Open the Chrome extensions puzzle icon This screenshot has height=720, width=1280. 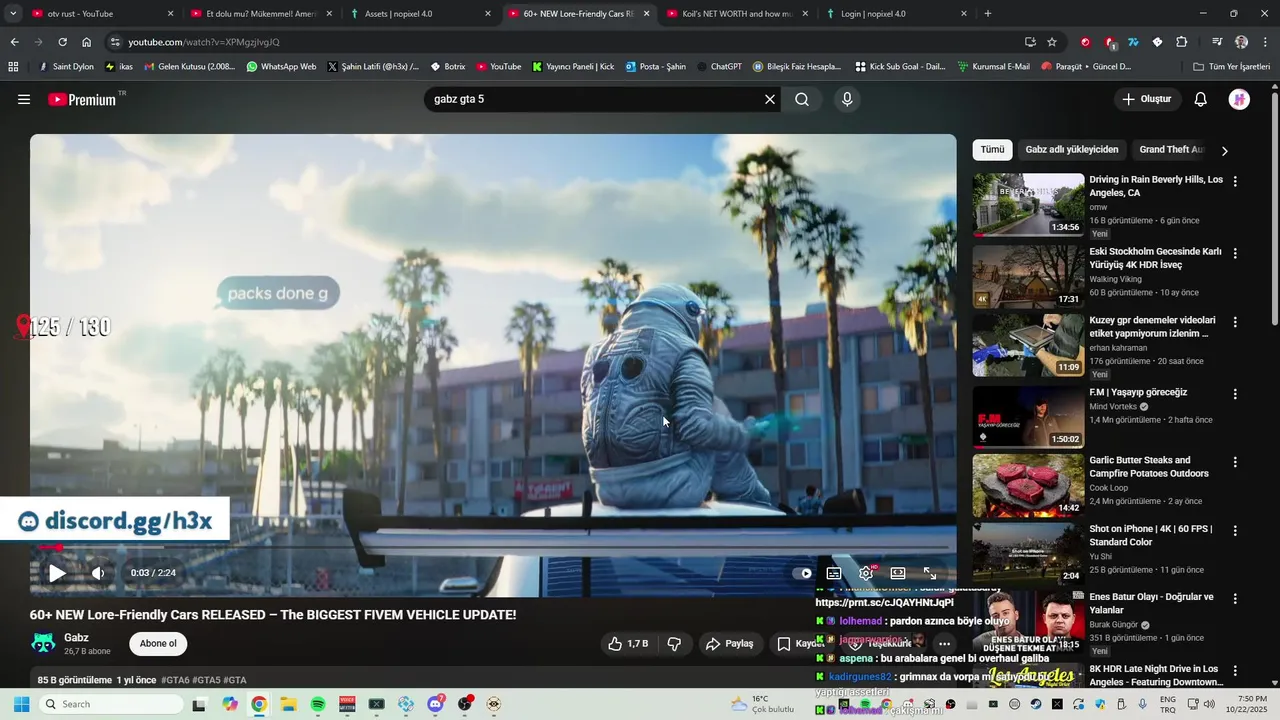click(1181, 42)
